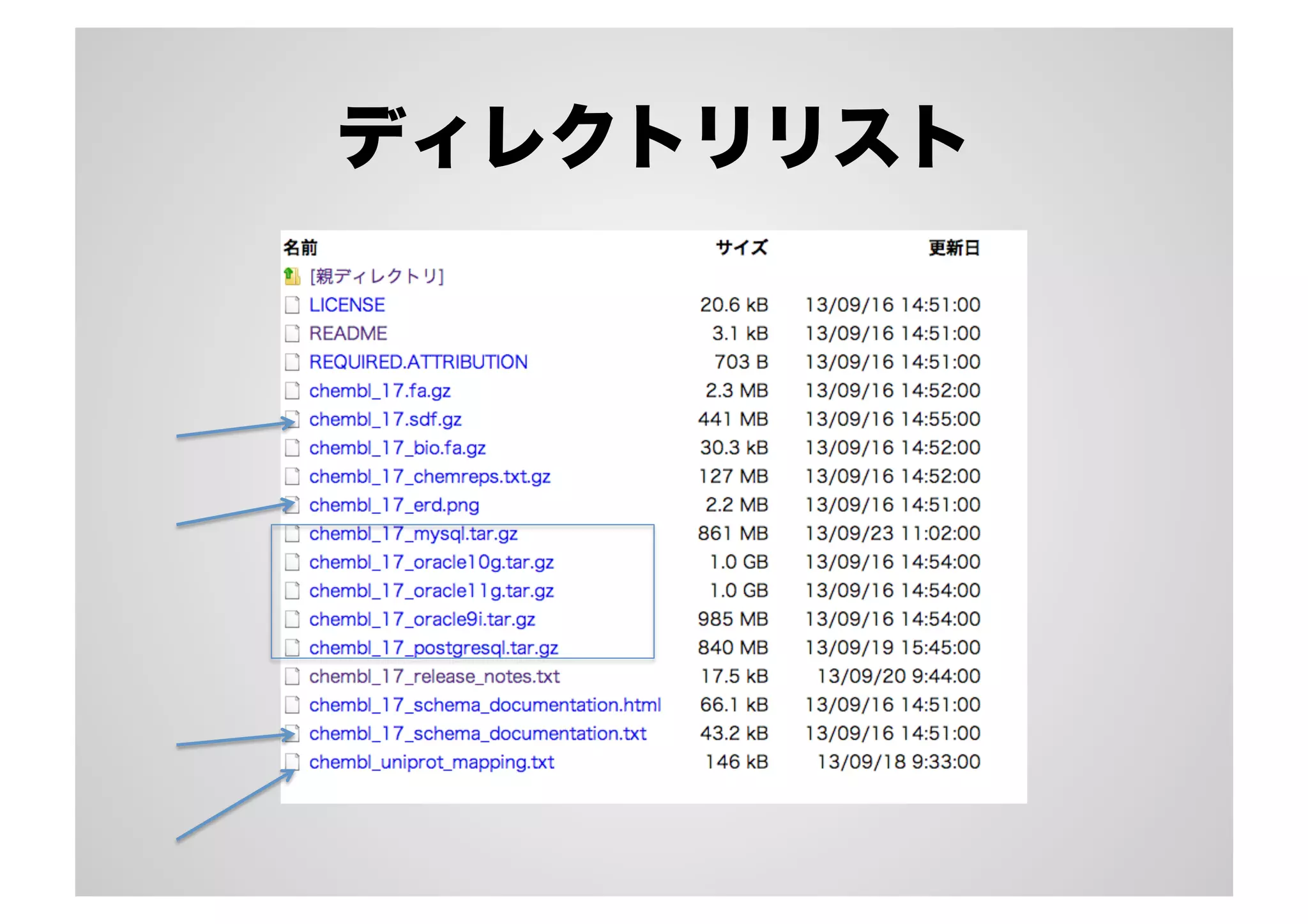Select the 861 MB size value

point(733,533)
